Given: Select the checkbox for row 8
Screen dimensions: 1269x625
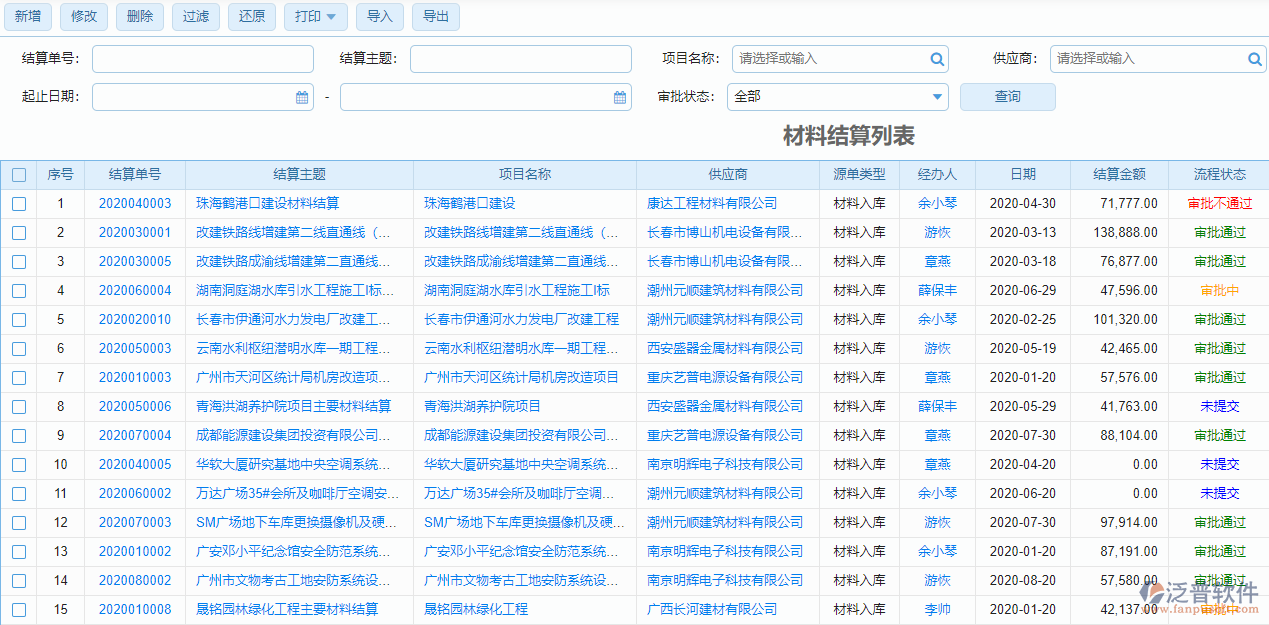Looking at the screenshot, I should coord(19,407).
